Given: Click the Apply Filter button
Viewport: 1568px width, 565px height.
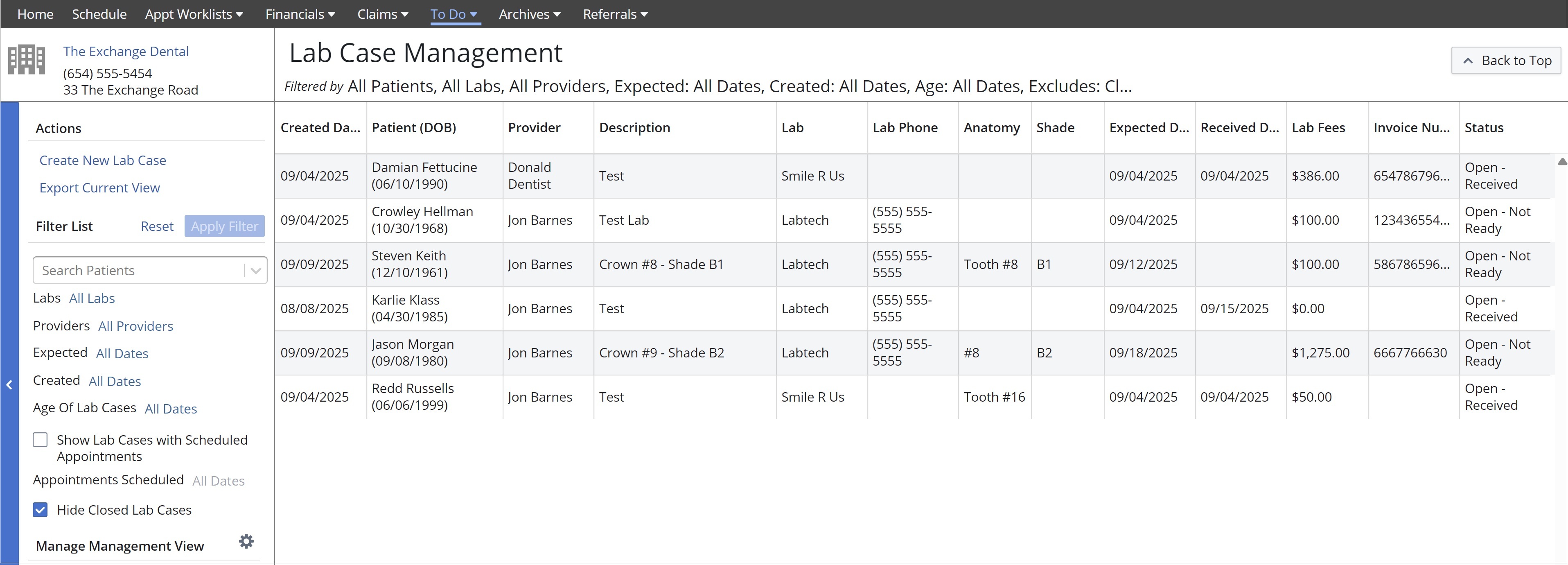Looking at the screenshot, I should tap(224, 226).
